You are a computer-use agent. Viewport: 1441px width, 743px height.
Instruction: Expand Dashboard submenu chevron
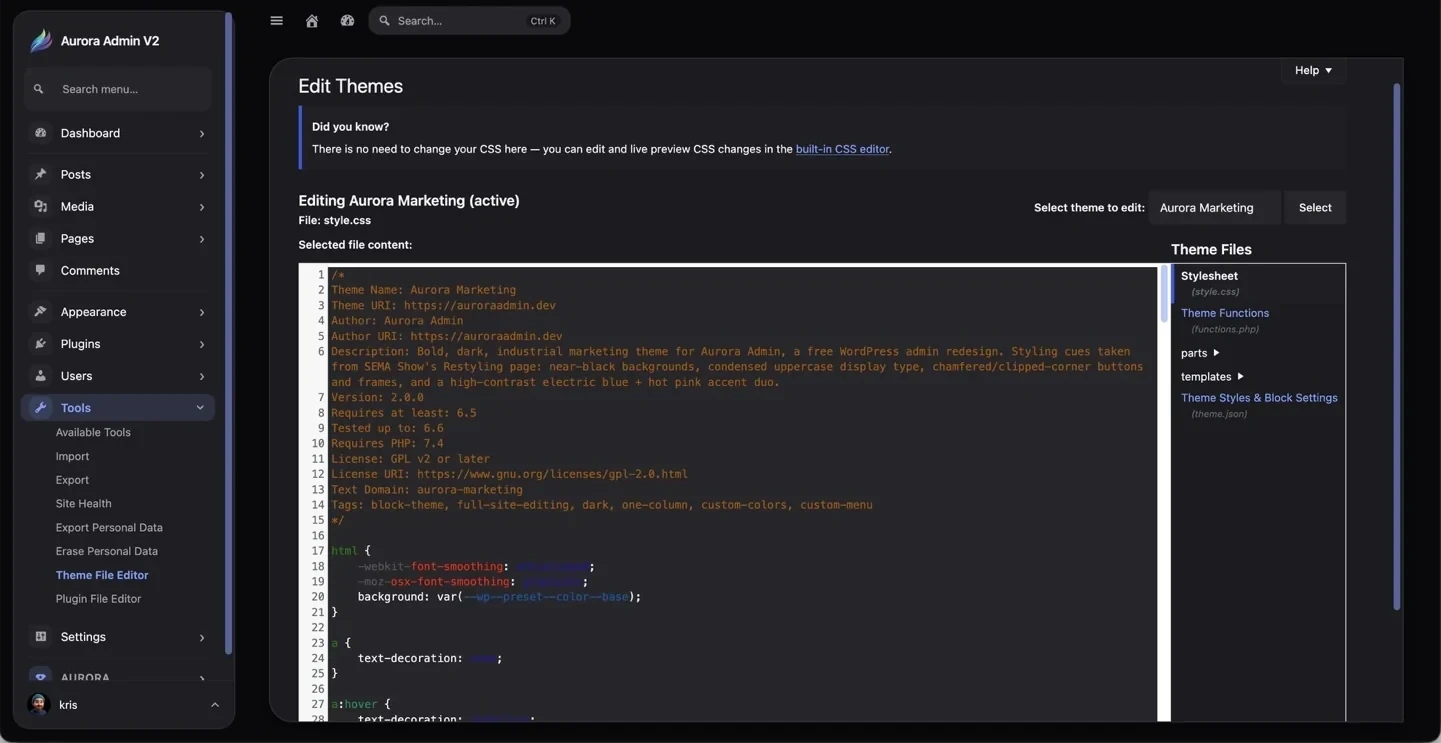point(202,134)
